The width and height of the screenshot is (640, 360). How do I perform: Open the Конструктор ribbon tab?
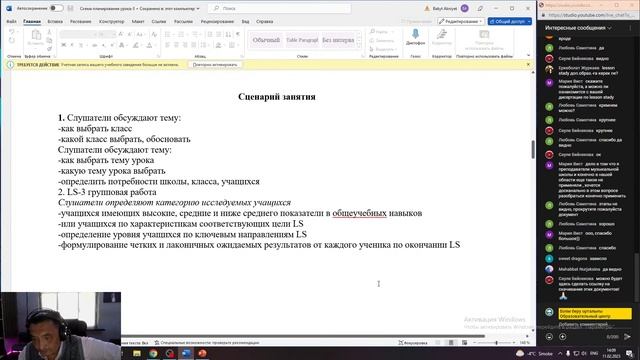[x=111, y=21]
